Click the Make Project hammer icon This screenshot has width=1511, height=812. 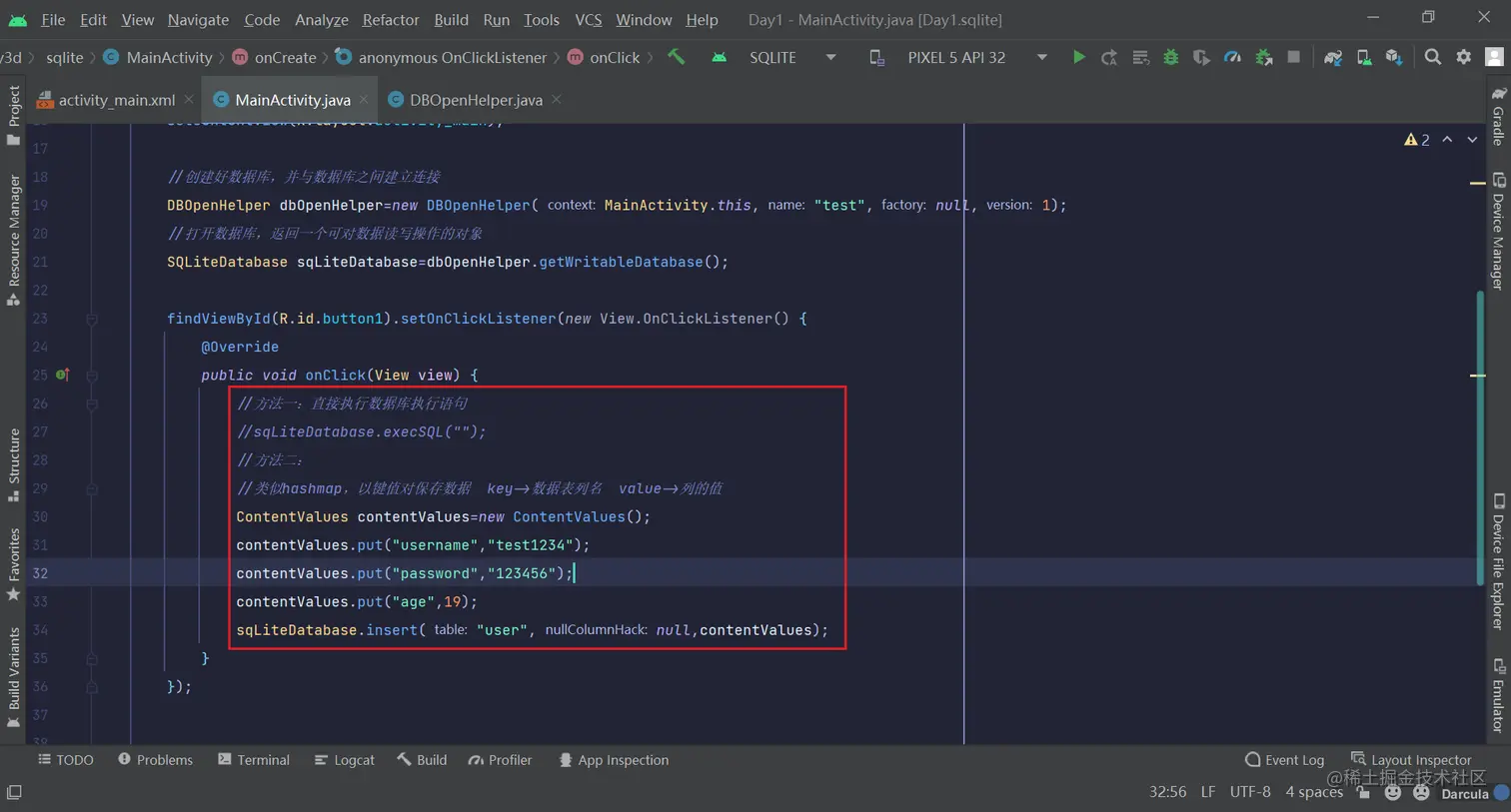tap(677, 57)
